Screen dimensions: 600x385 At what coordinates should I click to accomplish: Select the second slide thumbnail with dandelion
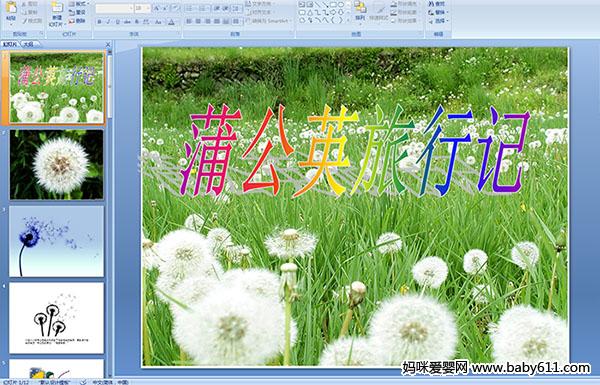[x=57, y=165]
